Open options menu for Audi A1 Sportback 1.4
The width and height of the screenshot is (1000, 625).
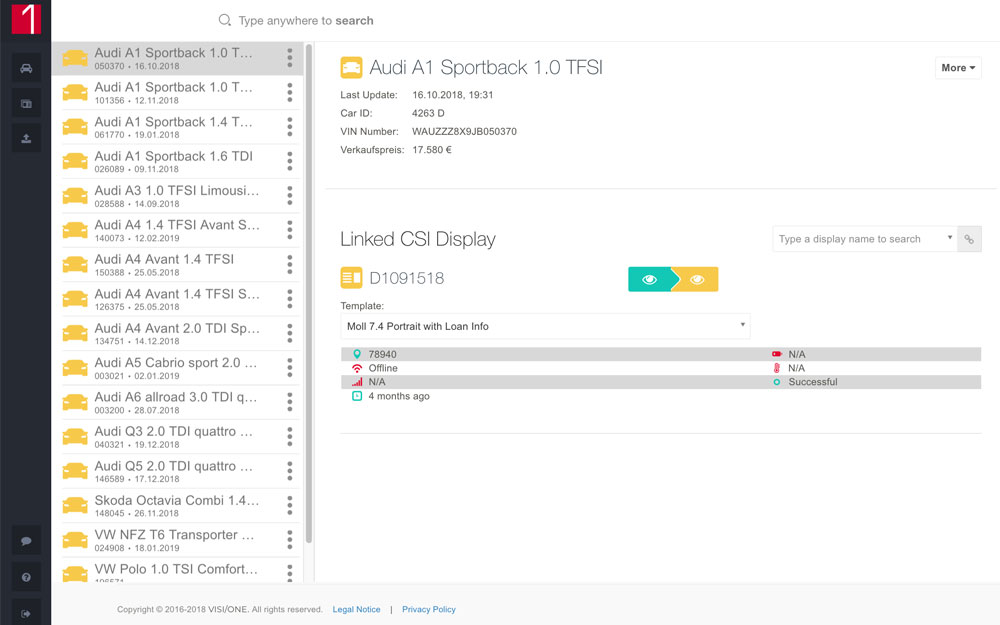coord(290,127)
